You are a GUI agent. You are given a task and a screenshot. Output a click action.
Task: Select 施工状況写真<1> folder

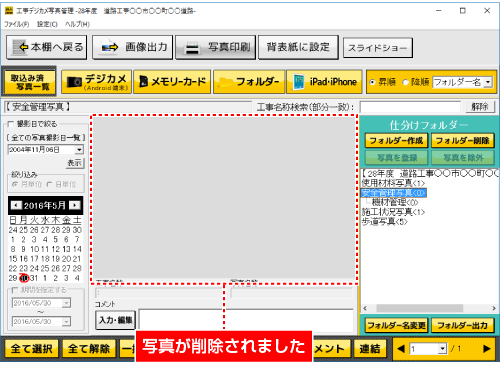[393, 212]
